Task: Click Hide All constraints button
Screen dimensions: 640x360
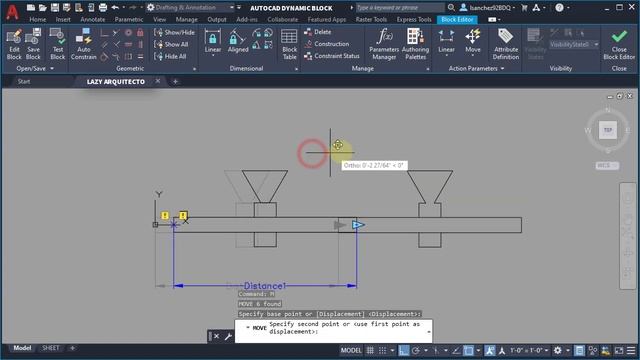Action: point(170,56)
